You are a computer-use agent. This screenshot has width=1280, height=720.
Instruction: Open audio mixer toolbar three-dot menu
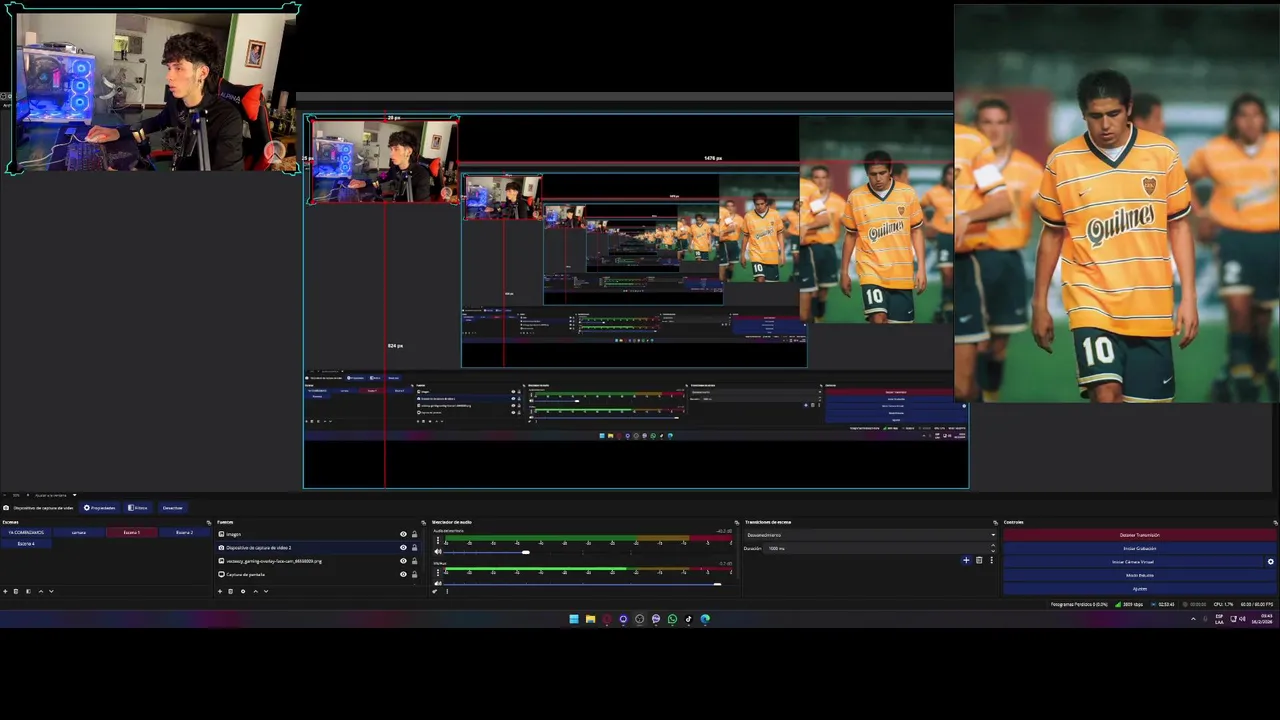pyautogui.click(x=447, y=591)
